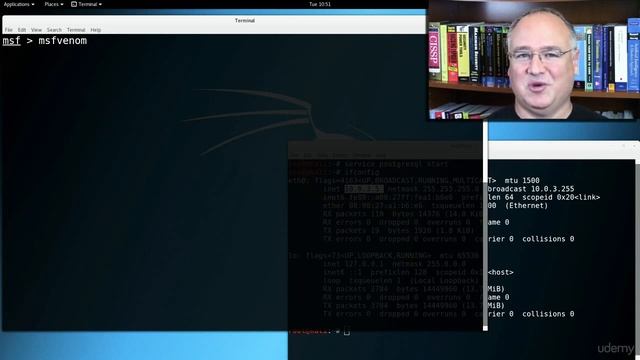Click 'broadcast 10.0.3.255' in background terminal
This screenshot has width=640, height=360.
(x=531, y=189)
